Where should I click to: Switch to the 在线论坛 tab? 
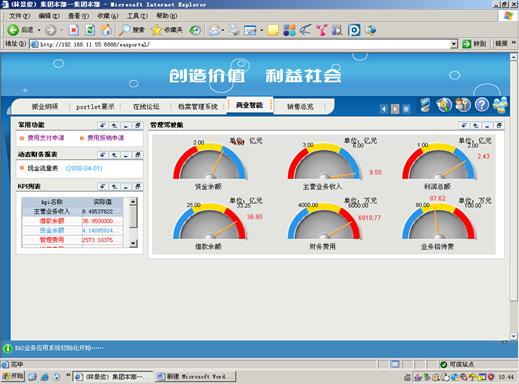pyautogui.click(x=146, y=107)
